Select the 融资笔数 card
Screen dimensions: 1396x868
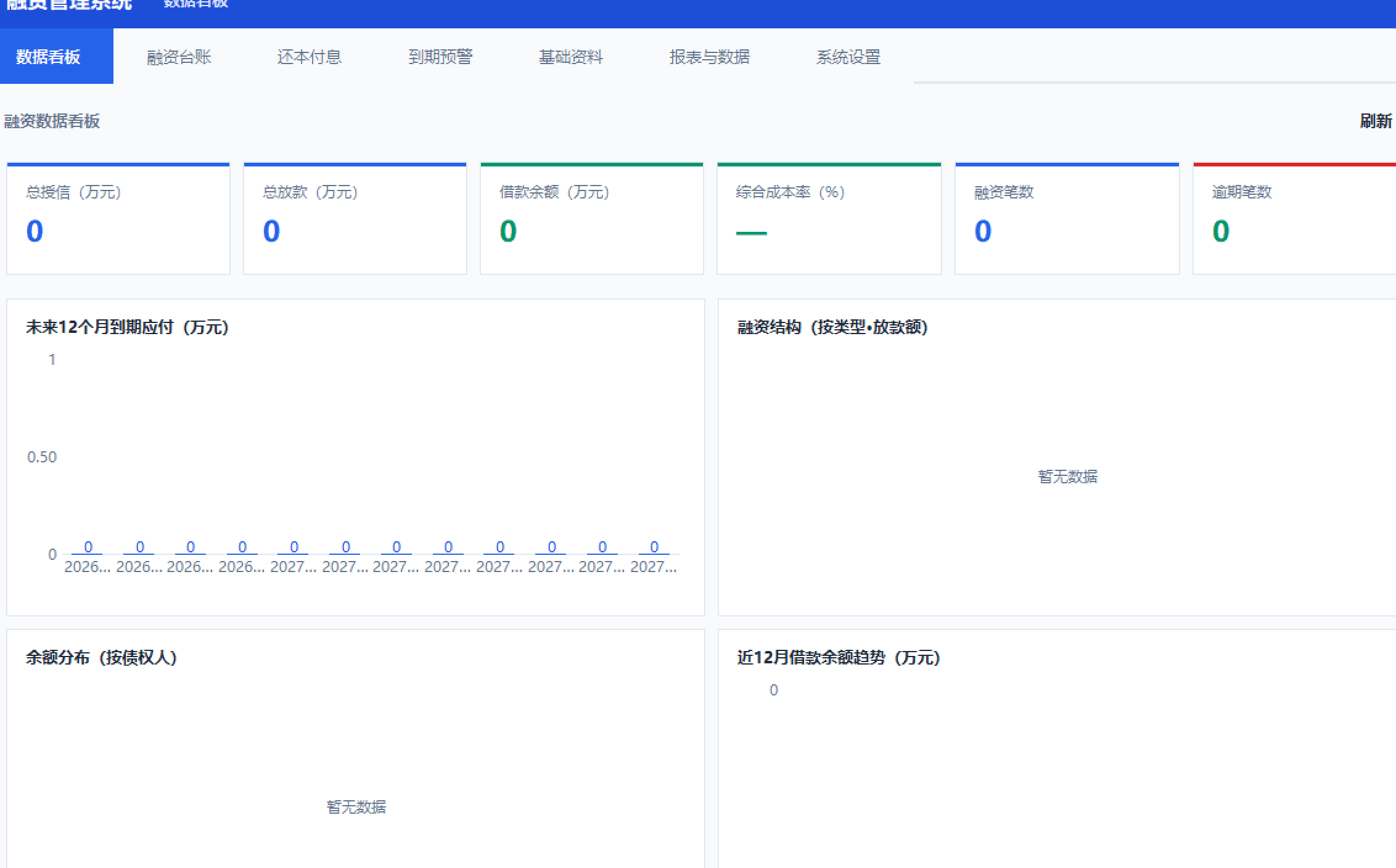pyautogui.click(x=1067, y=218)
